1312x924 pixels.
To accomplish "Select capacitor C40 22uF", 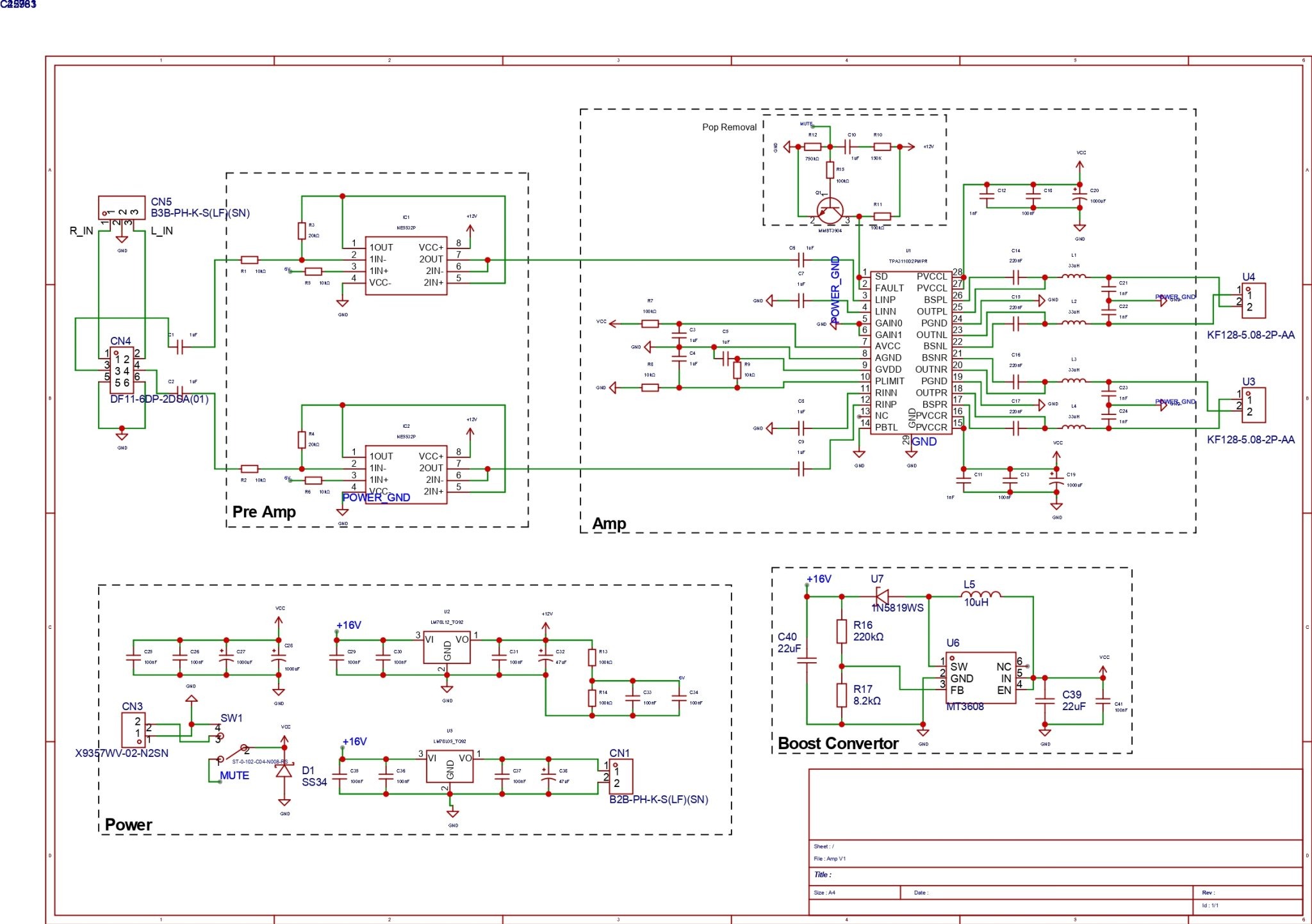I will 807,660.
